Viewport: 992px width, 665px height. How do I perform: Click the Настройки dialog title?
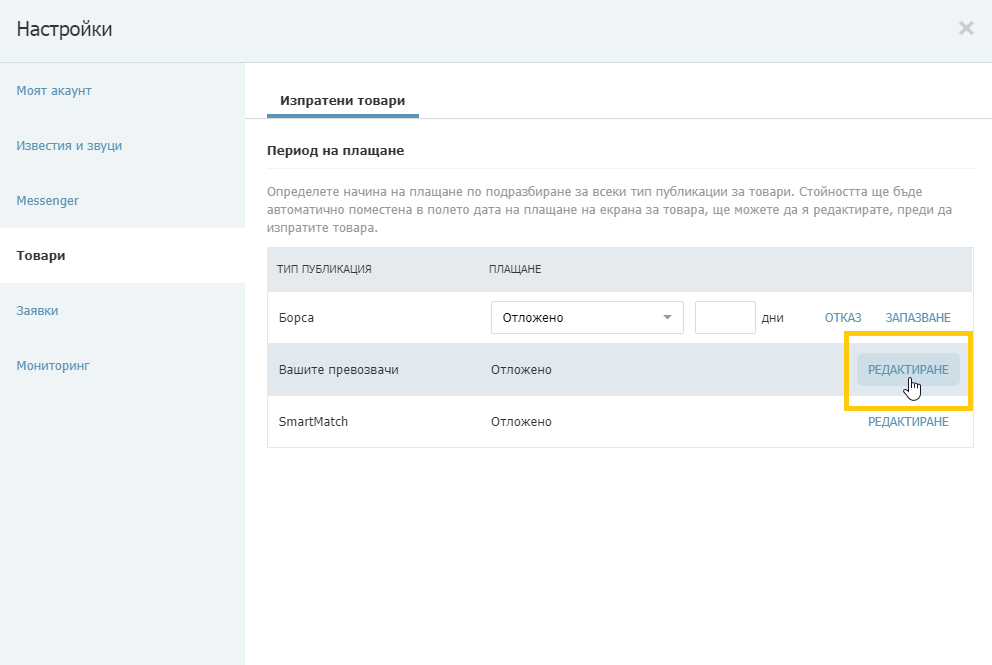(x=64, y=29)
